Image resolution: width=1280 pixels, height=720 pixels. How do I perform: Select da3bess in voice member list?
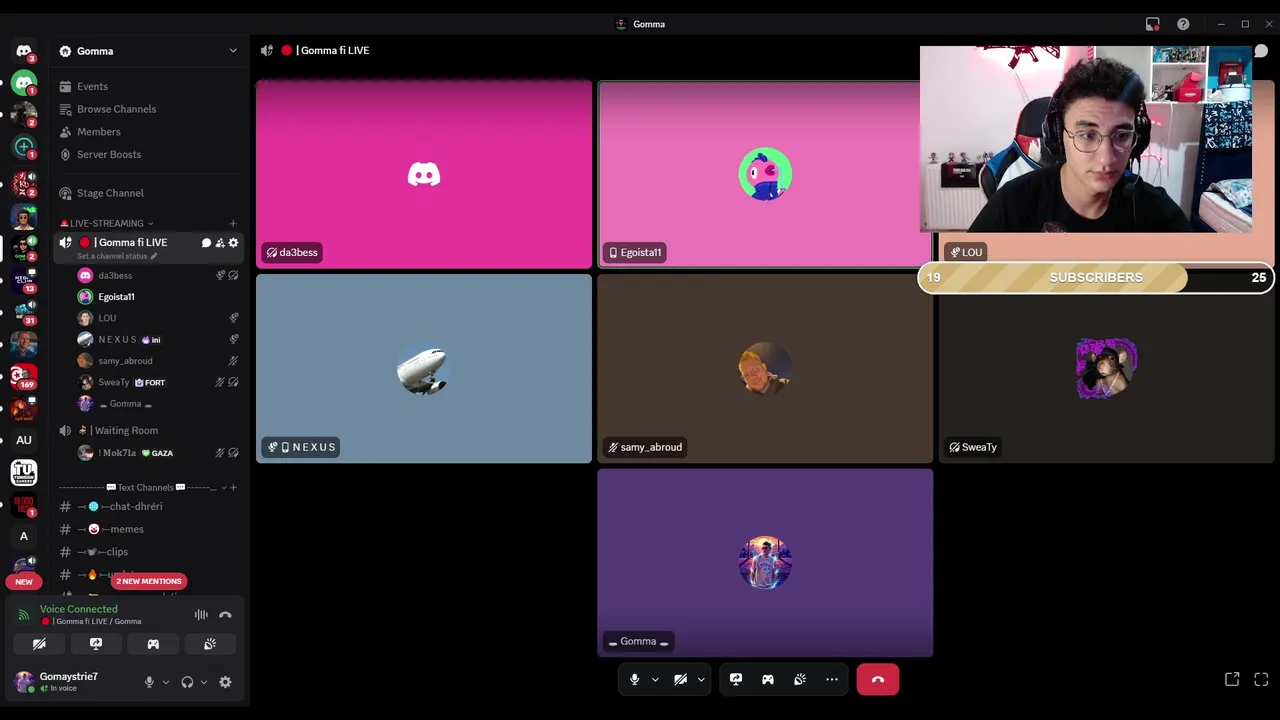pyautogui.click(x=158, y=275)
